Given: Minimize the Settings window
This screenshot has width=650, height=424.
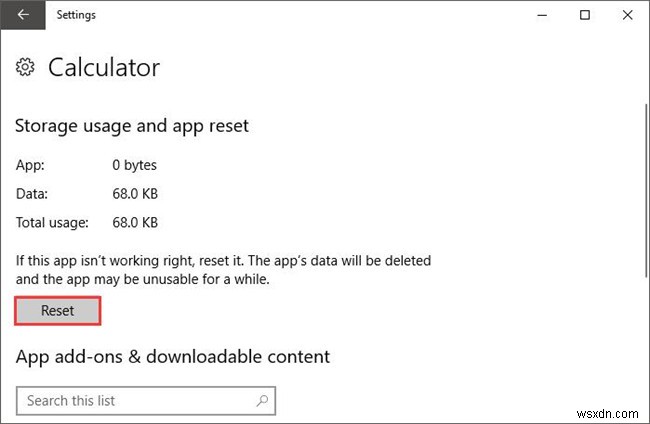Looking at the screenshot, I should pos(541,15).
